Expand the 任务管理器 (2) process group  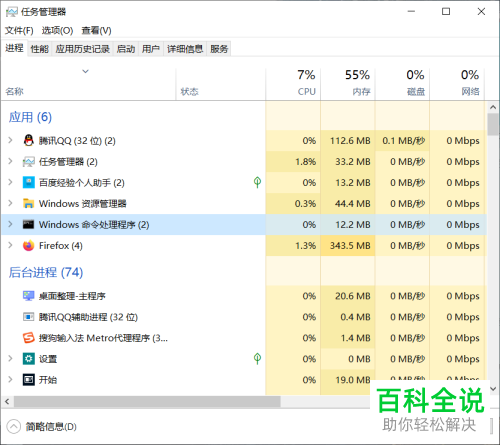pyautogui.click(x=10, y=162)
